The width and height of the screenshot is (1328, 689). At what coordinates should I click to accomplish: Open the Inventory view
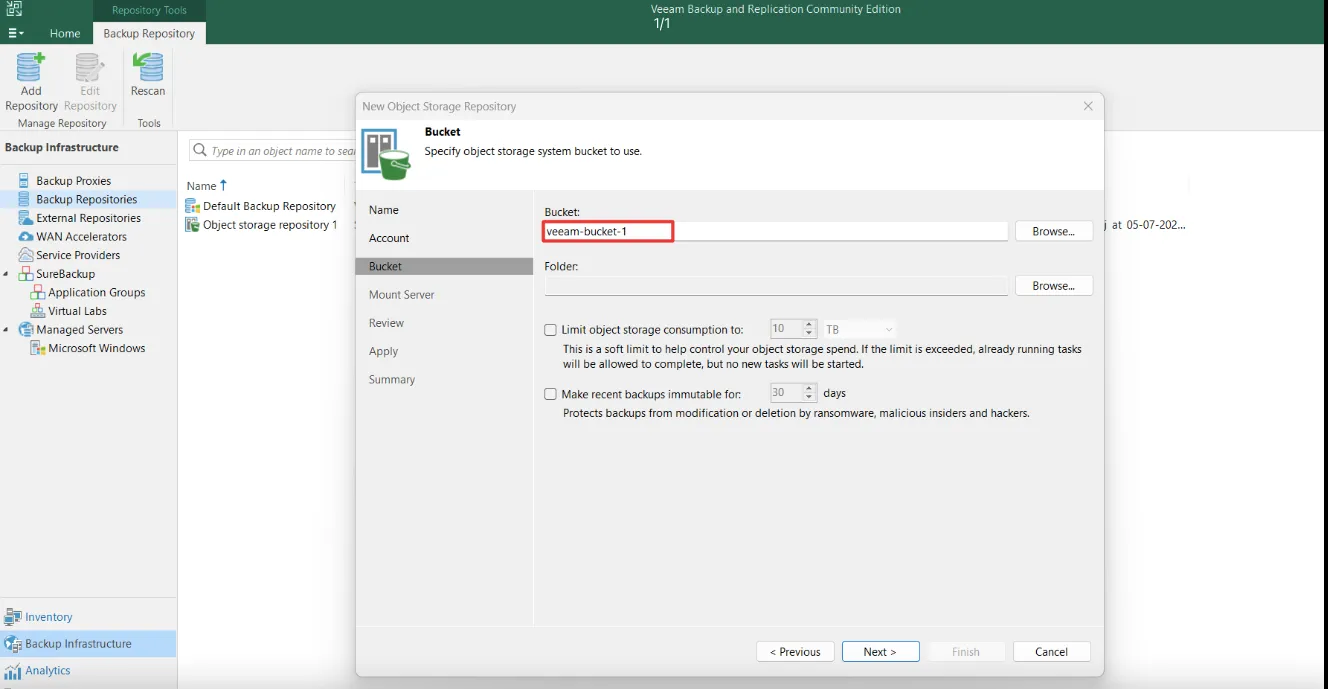pos(87,617)
